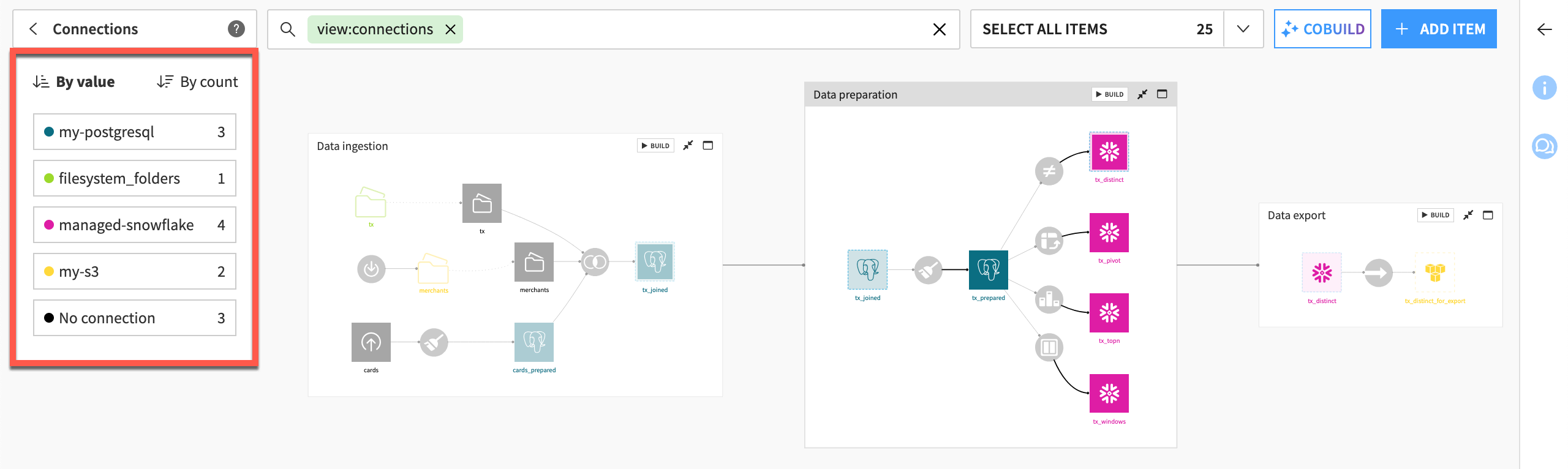Screen dimensions: 1568x469
Task: Select filesystem_folders connection filter
Action: [135, 178]
